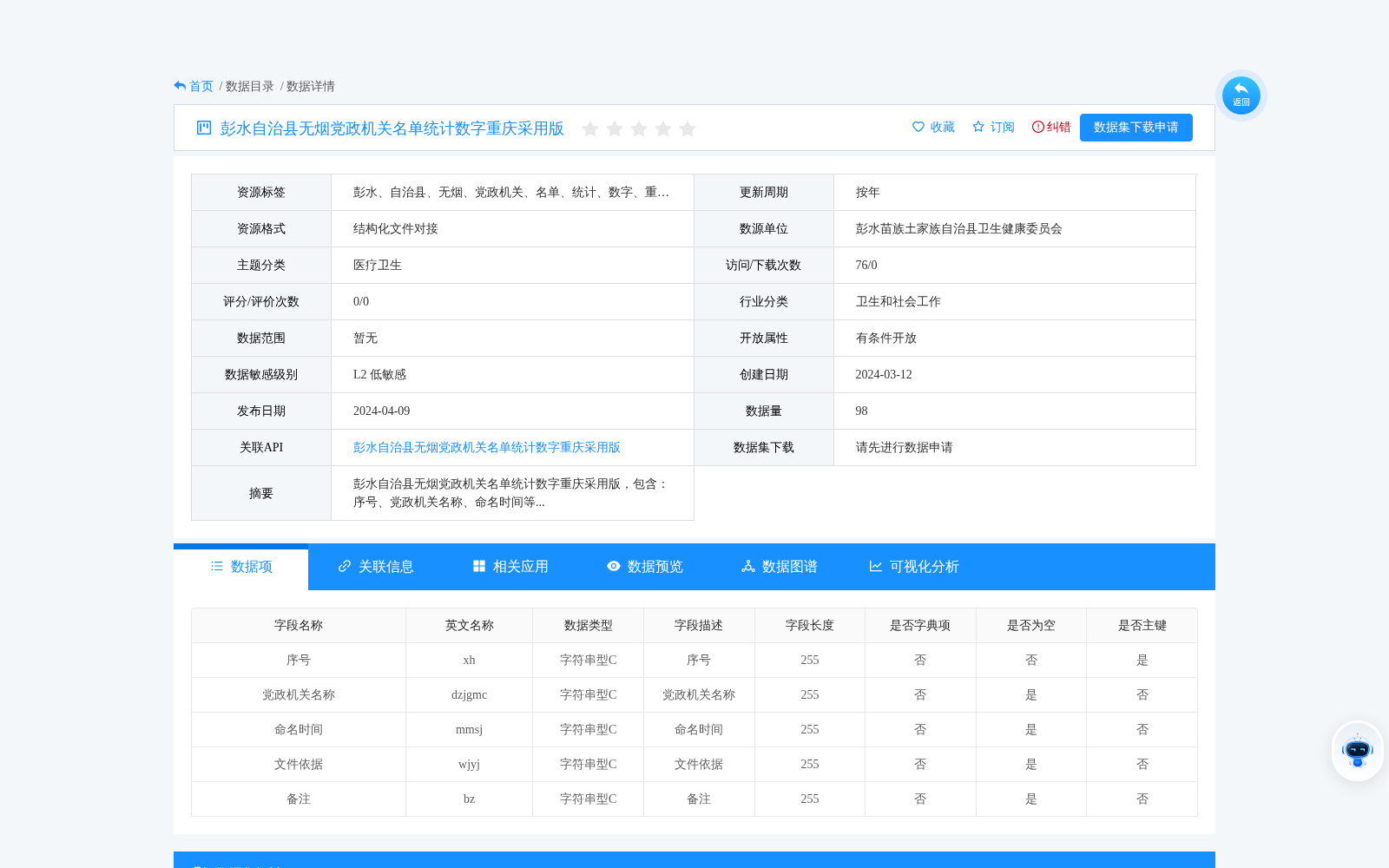Click the 英文名称 column header

click(x=470, y=626)
